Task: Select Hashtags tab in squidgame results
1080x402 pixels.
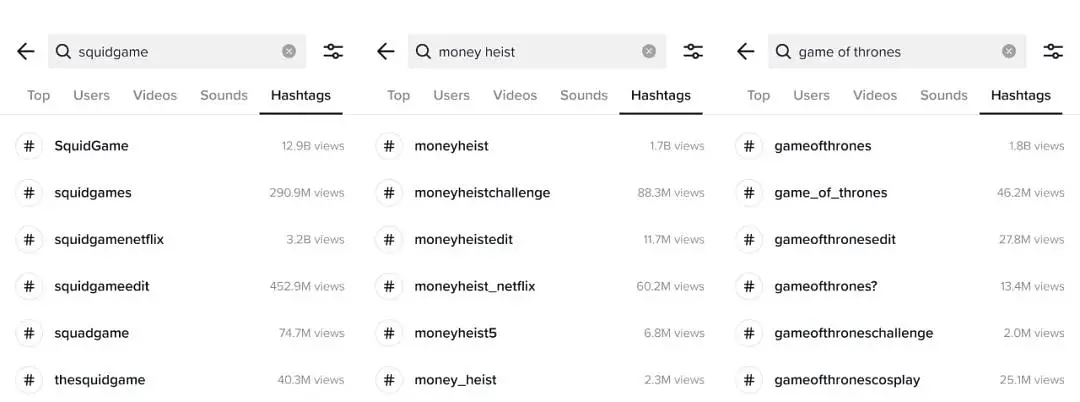Action: pos(301,96)
